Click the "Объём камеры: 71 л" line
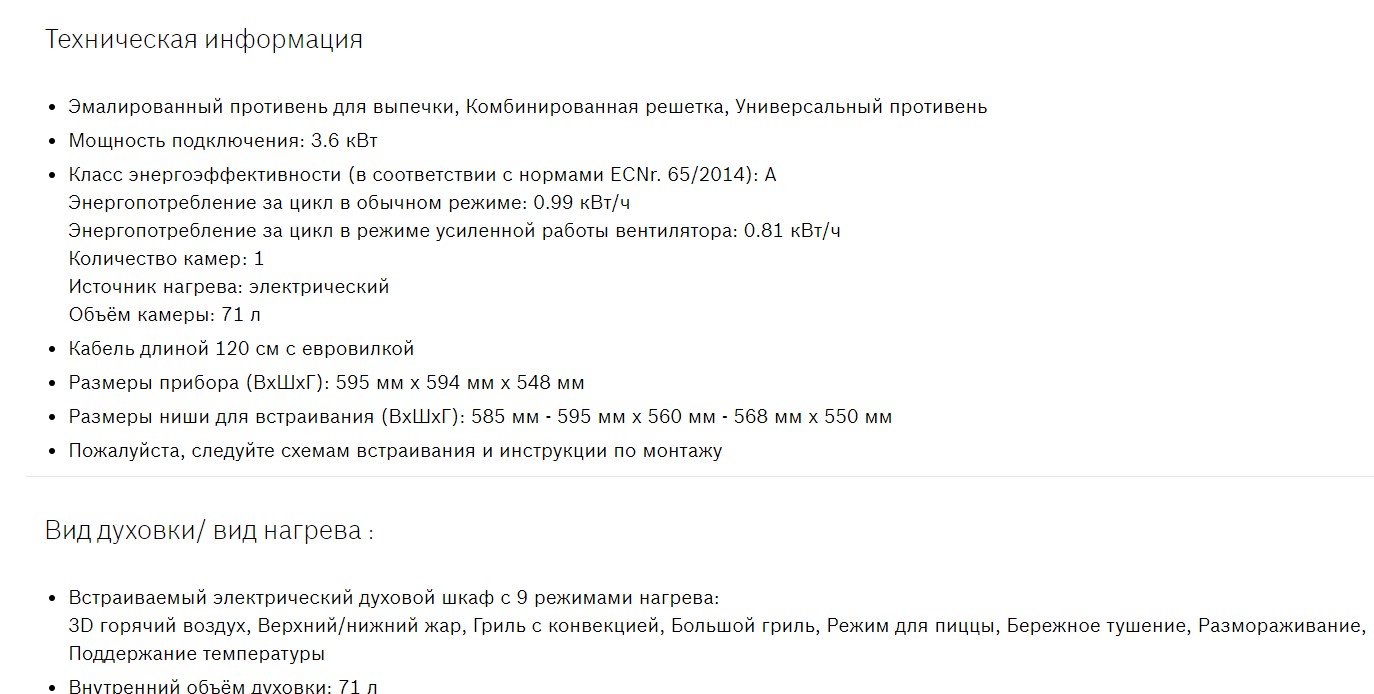 [x=165, y=315]
